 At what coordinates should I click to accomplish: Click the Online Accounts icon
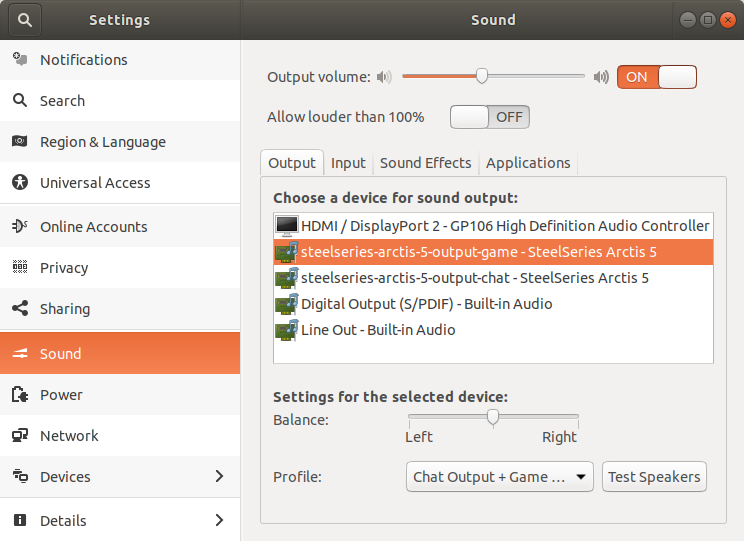point(20,226)
